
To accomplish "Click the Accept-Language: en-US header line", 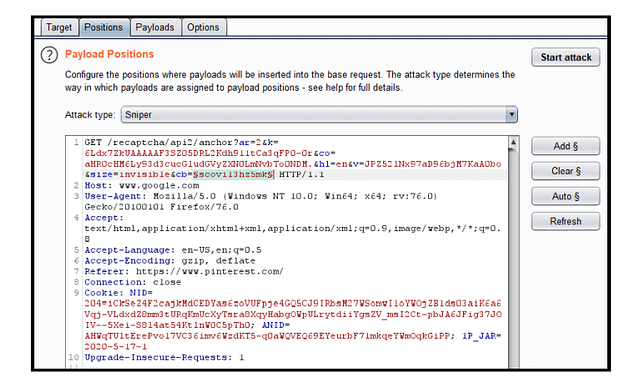I will point(173,250).
